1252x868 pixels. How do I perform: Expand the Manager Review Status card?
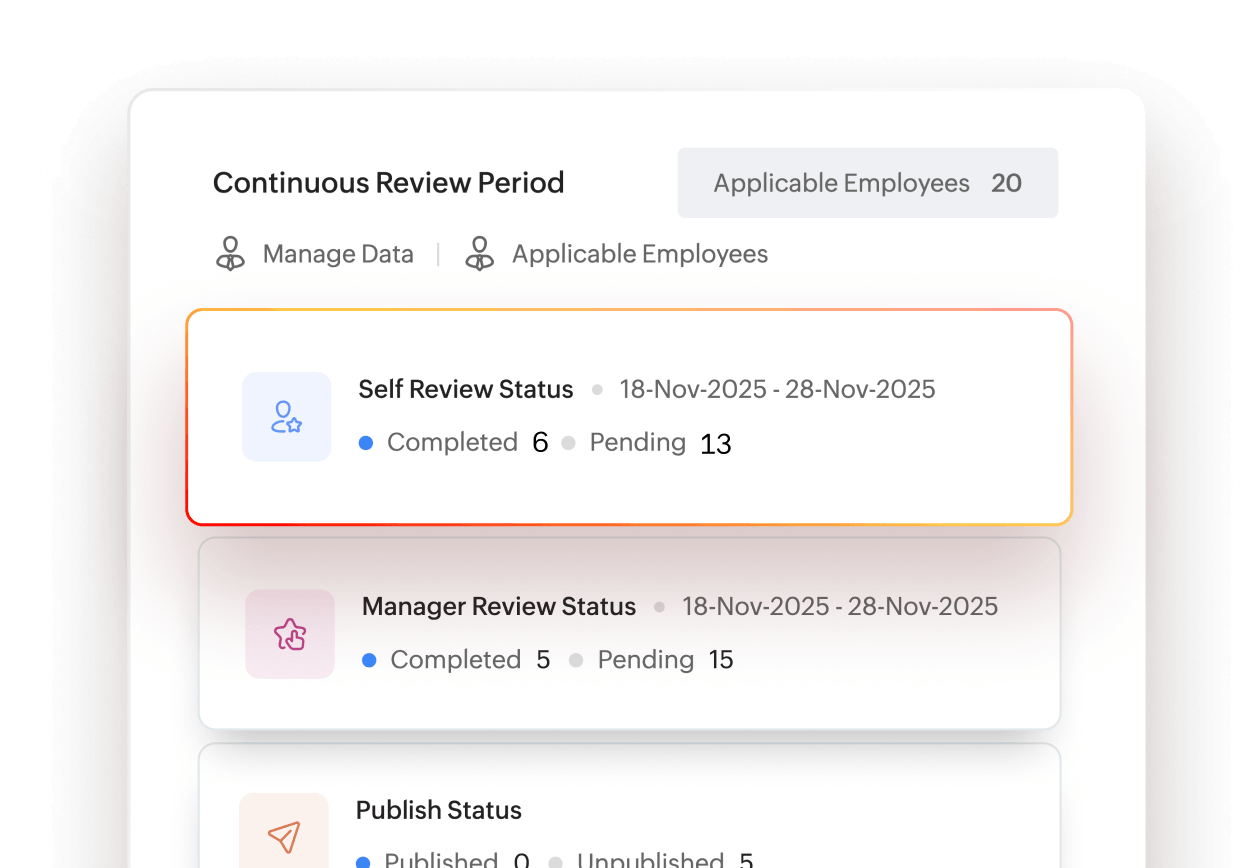point(628,632)
